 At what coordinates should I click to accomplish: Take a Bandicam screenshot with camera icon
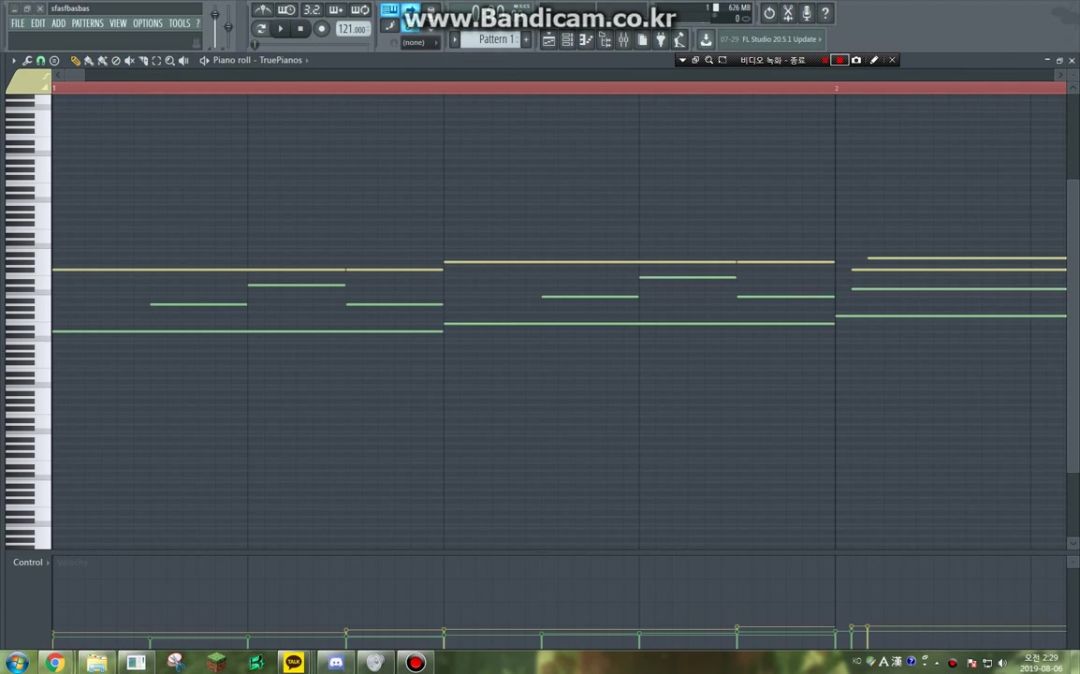point(856,60)
